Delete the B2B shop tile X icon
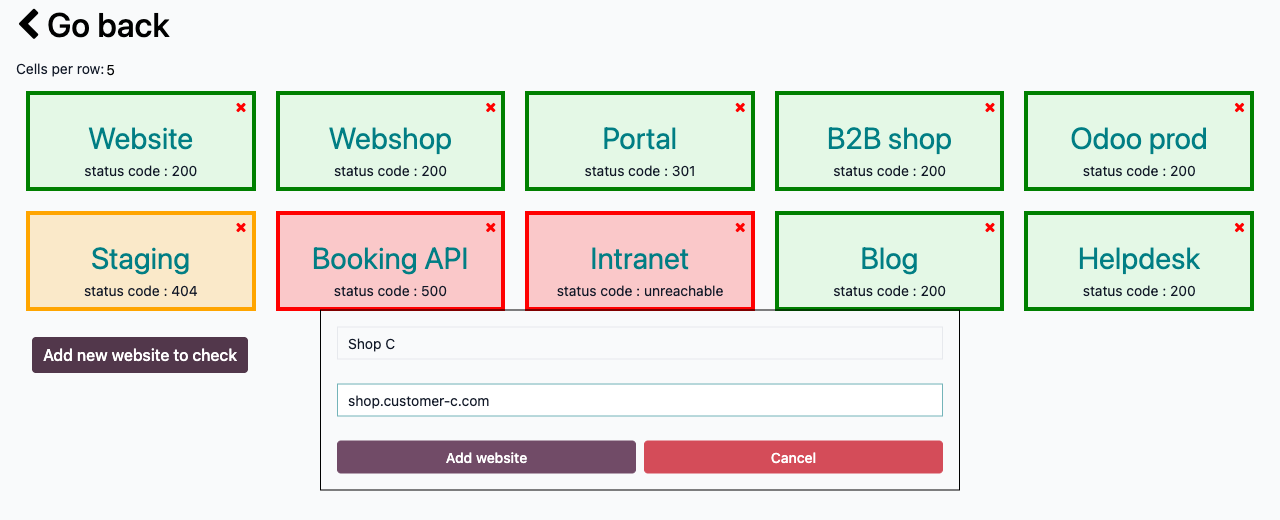 tap(990, 107)
